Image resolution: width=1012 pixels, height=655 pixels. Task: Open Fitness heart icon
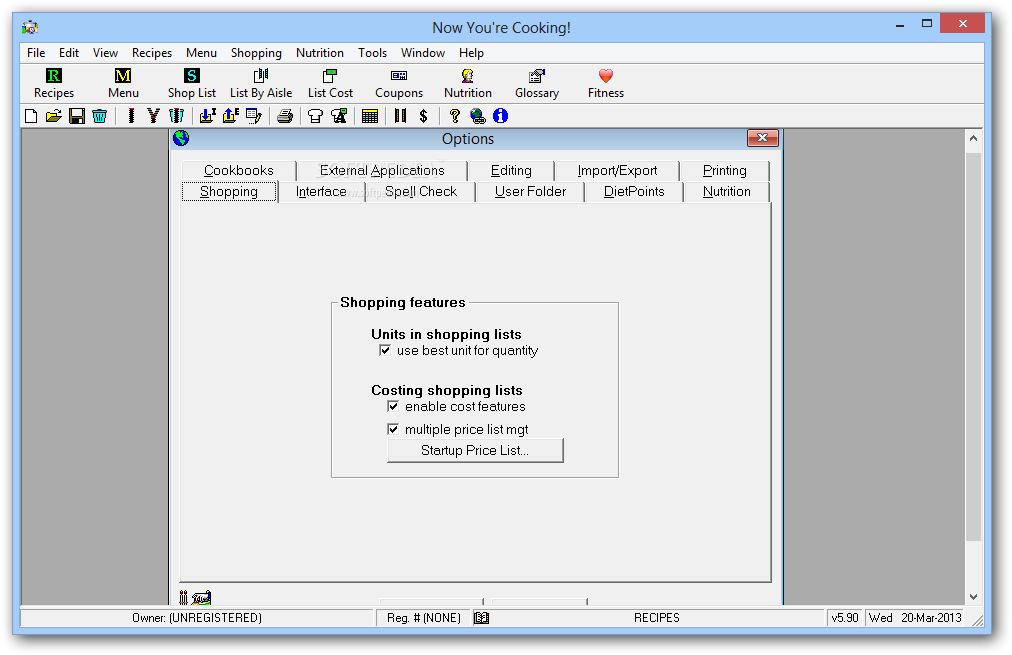[x=605, y=84]
